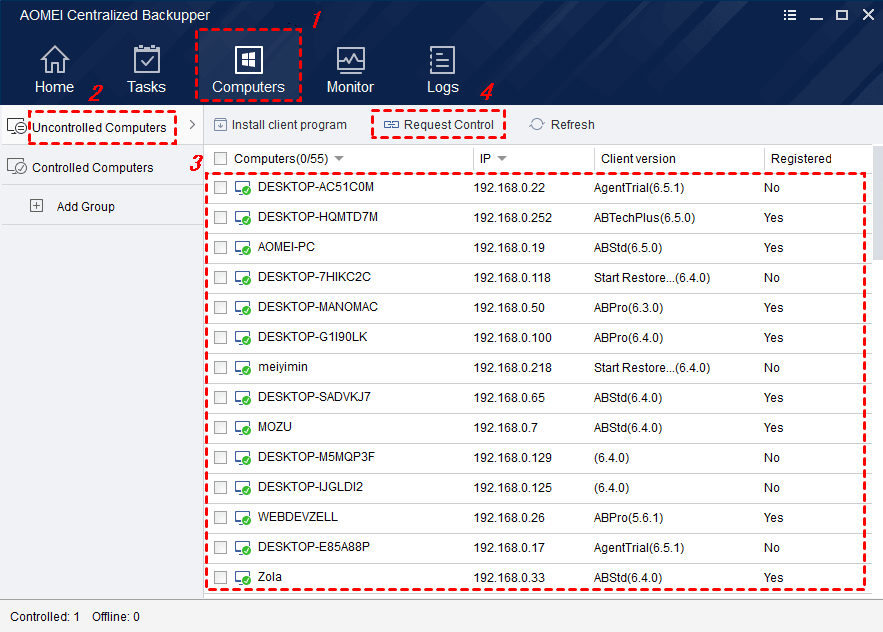Check the box for DESKTOP-HQMTD7M
This screenshot has height=632, width=883.
[x=221, y=217]
